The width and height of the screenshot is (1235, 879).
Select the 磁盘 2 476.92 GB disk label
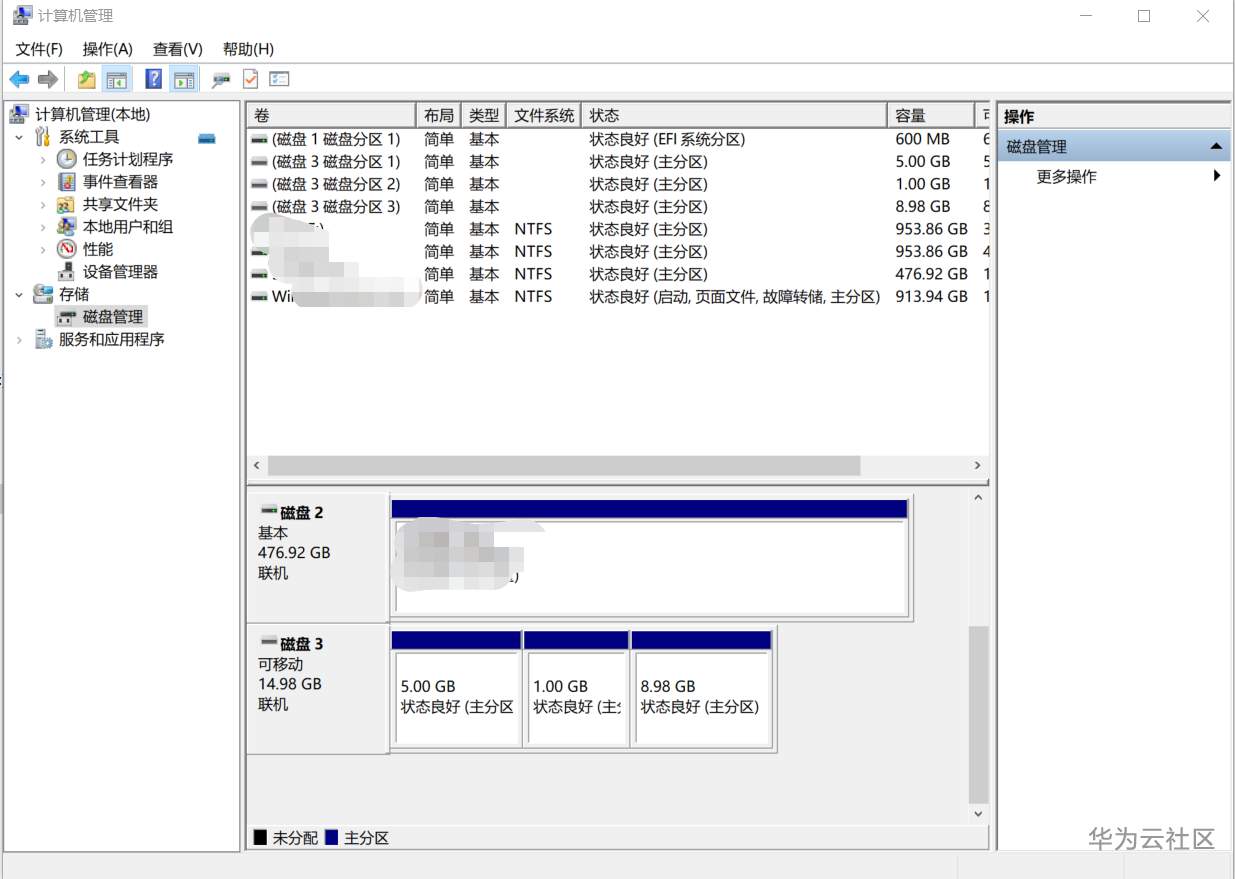pyautogui.click(x=317, y=557)
